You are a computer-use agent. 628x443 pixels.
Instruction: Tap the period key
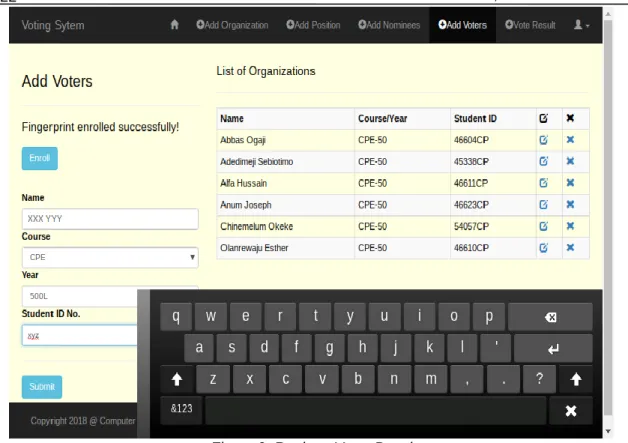[x=503, y=379]
